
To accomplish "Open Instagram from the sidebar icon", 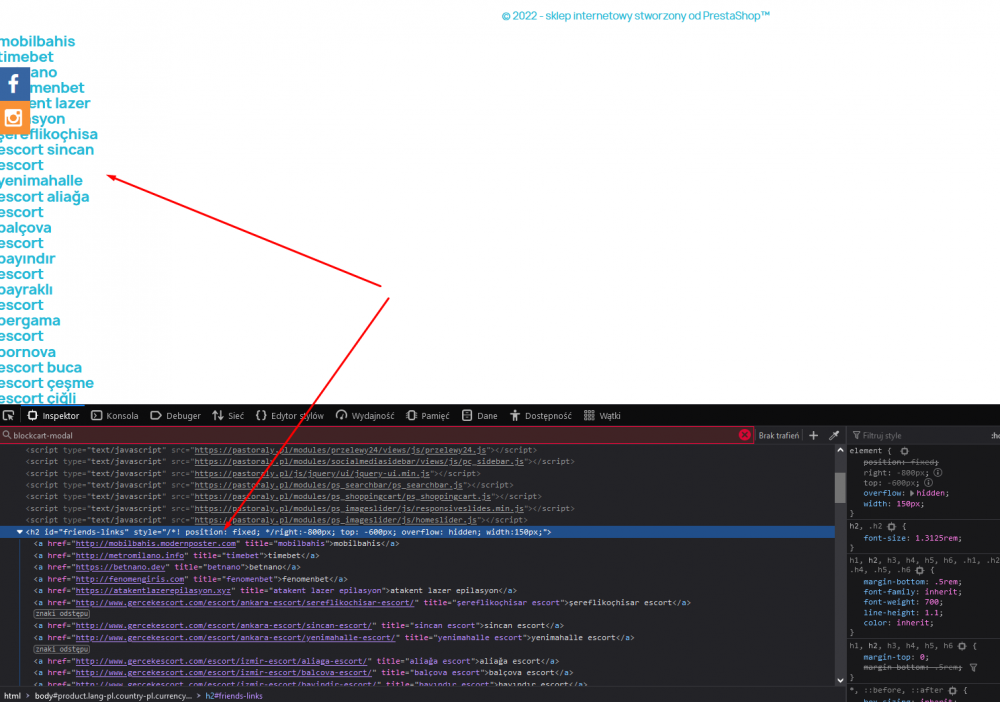I will tap(13, 118).
